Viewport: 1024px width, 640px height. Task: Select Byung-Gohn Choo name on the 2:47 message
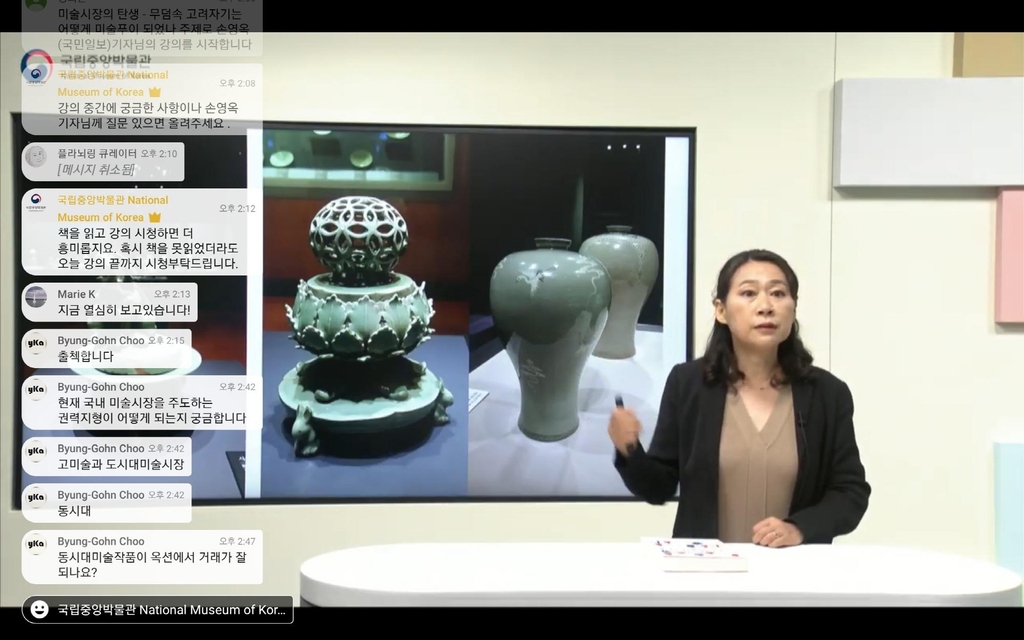tap(101, 541)
